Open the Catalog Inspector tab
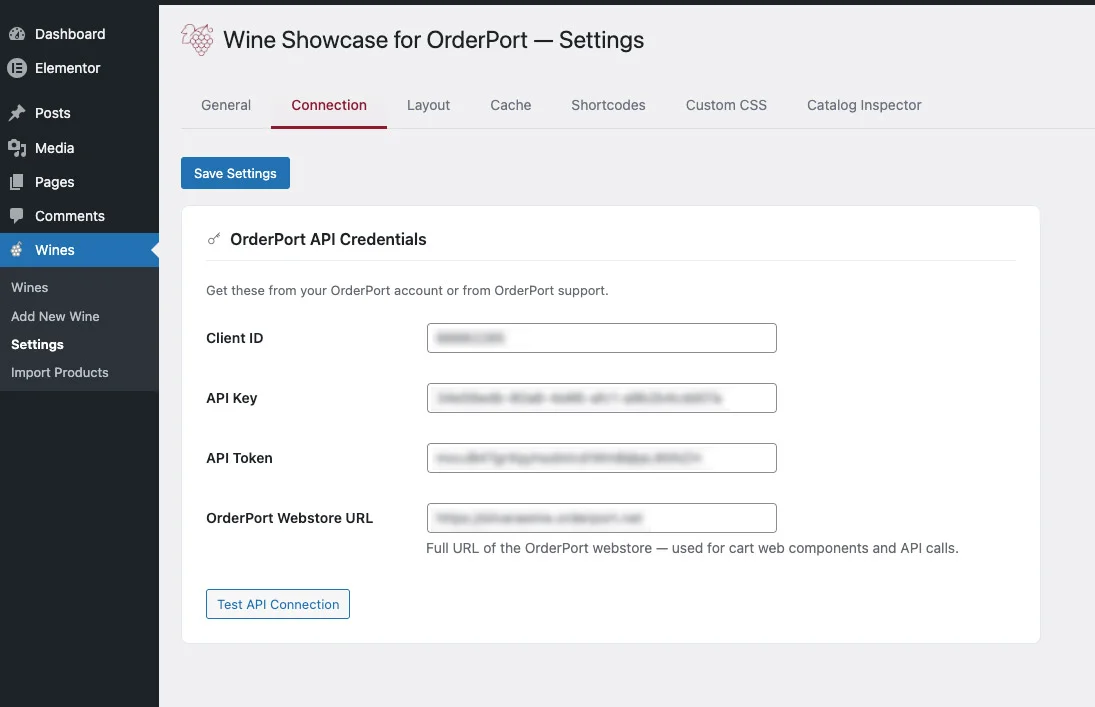 [x=864, y=105]
